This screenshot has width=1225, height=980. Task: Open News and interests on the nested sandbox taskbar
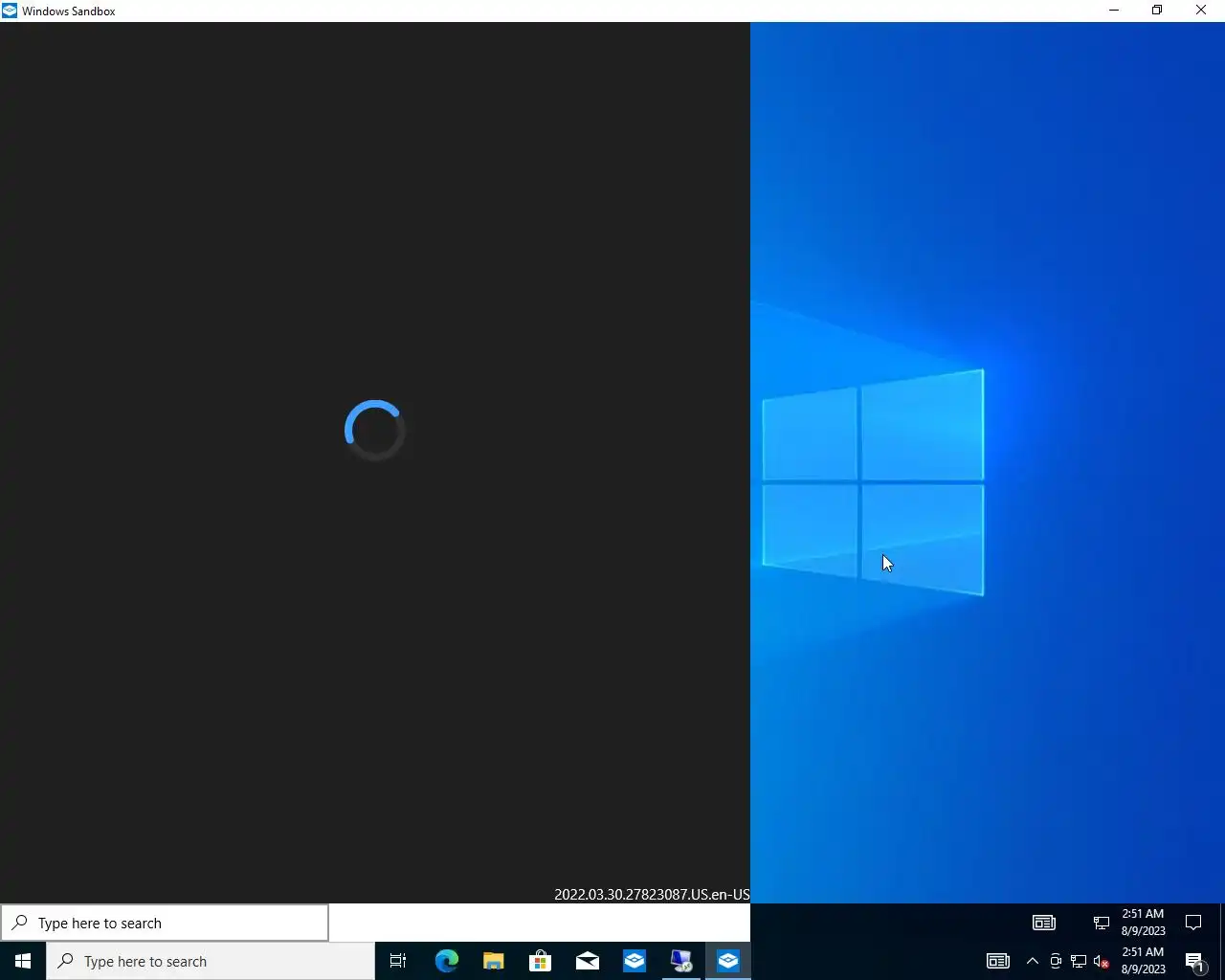click(x=1044, y=923)
